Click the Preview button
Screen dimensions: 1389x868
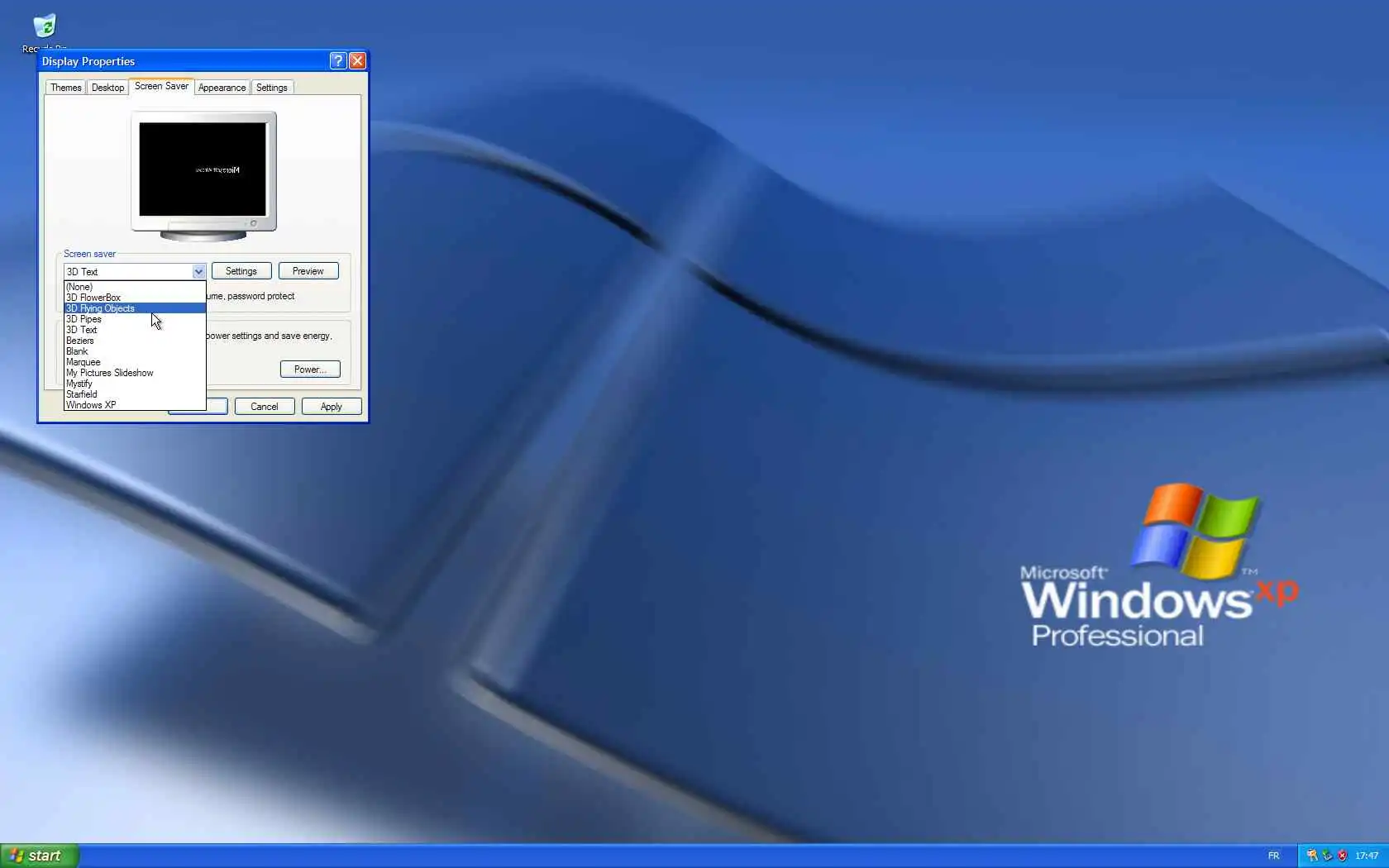point(308,271)
